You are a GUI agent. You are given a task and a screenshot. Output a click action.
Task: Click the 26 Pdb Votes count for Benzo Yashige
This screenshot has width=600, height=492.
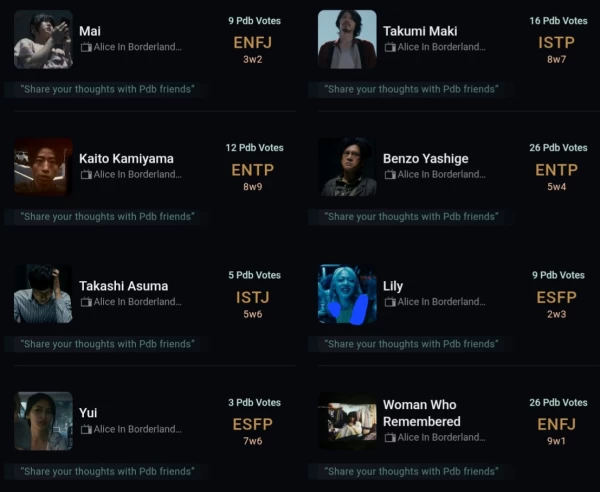point(558,148)
